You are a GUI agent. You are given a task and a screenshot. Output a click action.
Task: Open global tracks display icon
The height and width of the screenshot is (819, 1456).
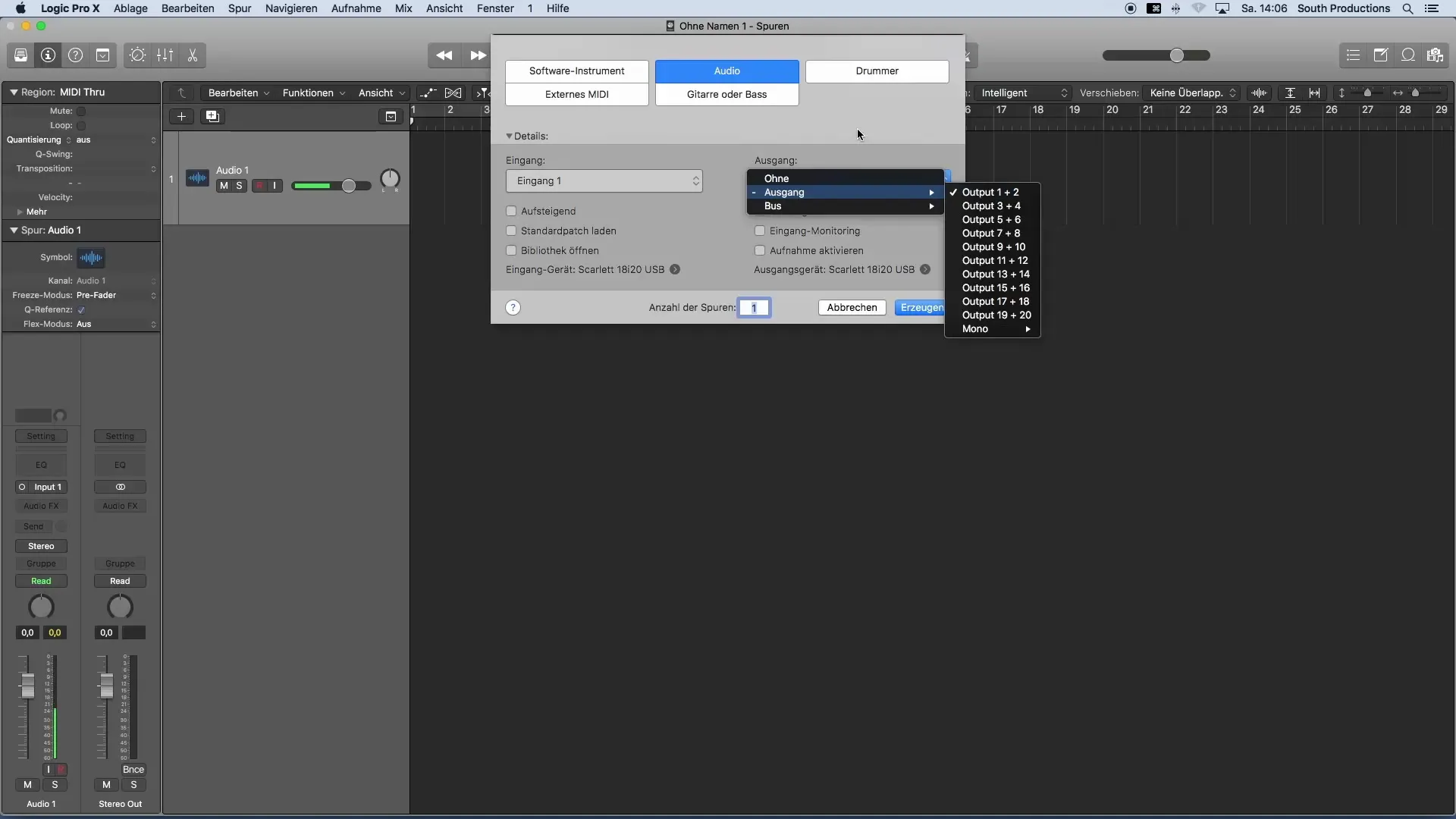coord(391,116)
